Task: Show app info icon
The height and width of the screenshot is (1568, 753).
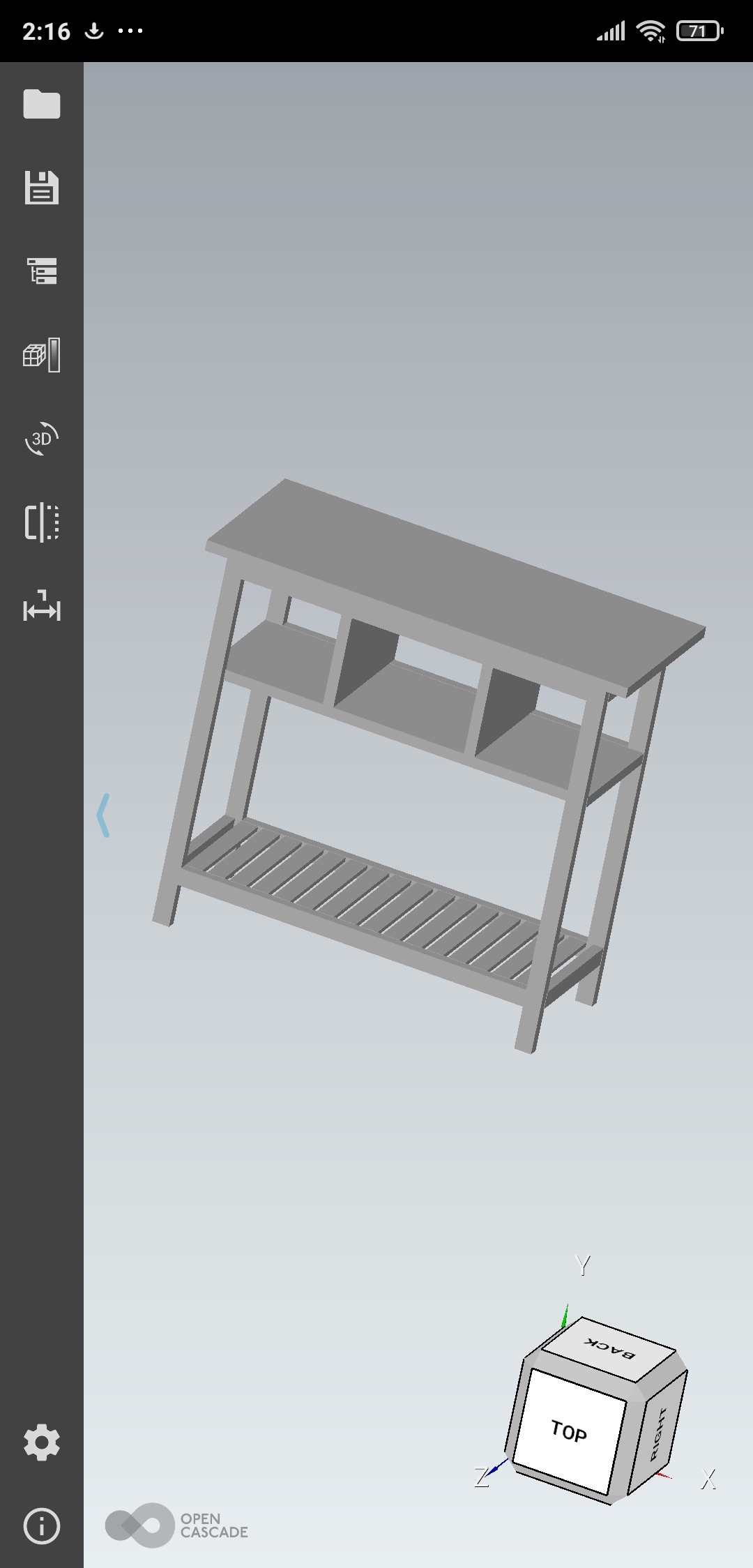Action: (x=42, y=1526)
